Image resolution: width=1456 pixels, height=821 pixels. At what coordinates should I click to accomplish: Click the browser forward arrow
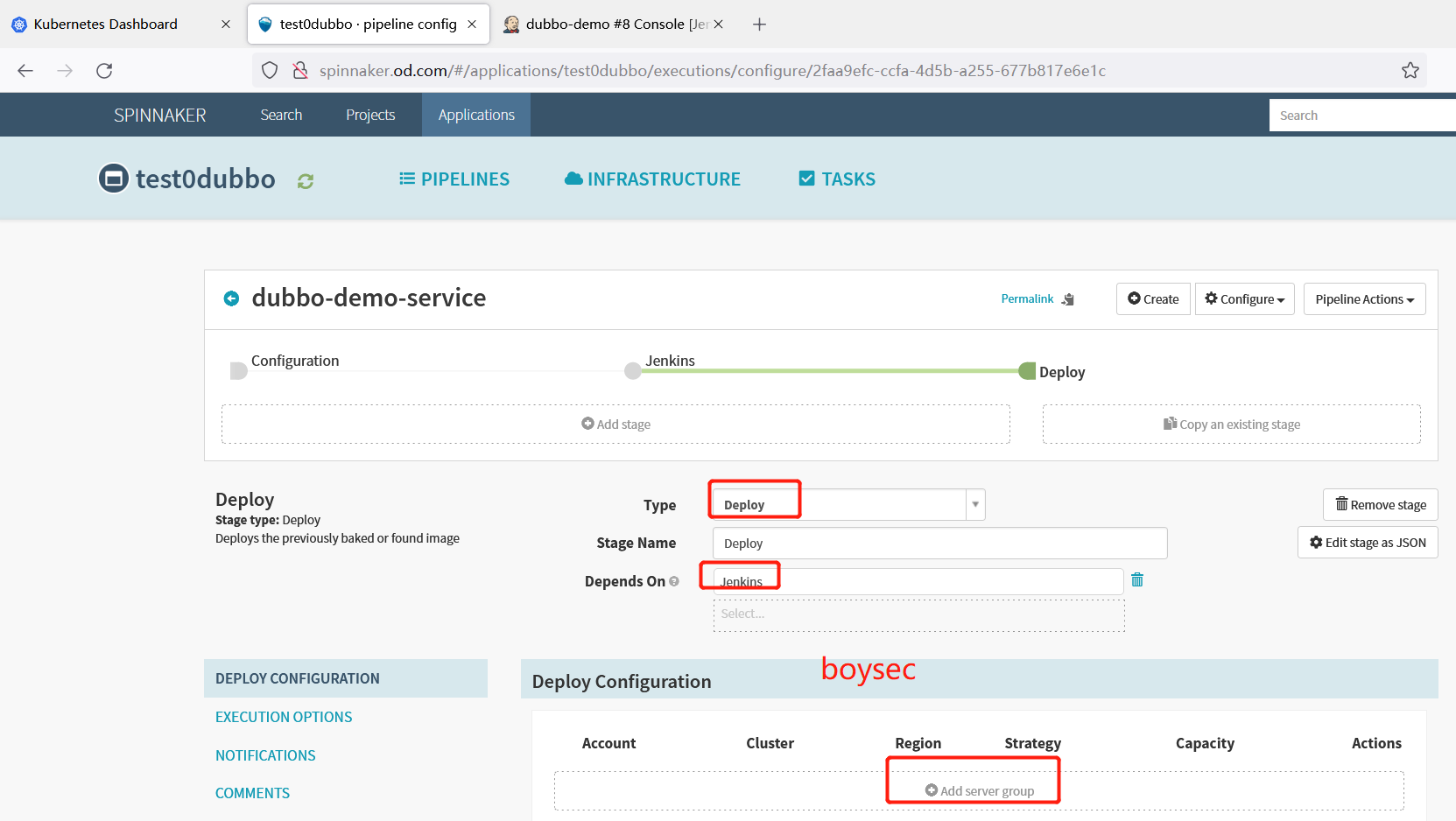click(65, 71)
